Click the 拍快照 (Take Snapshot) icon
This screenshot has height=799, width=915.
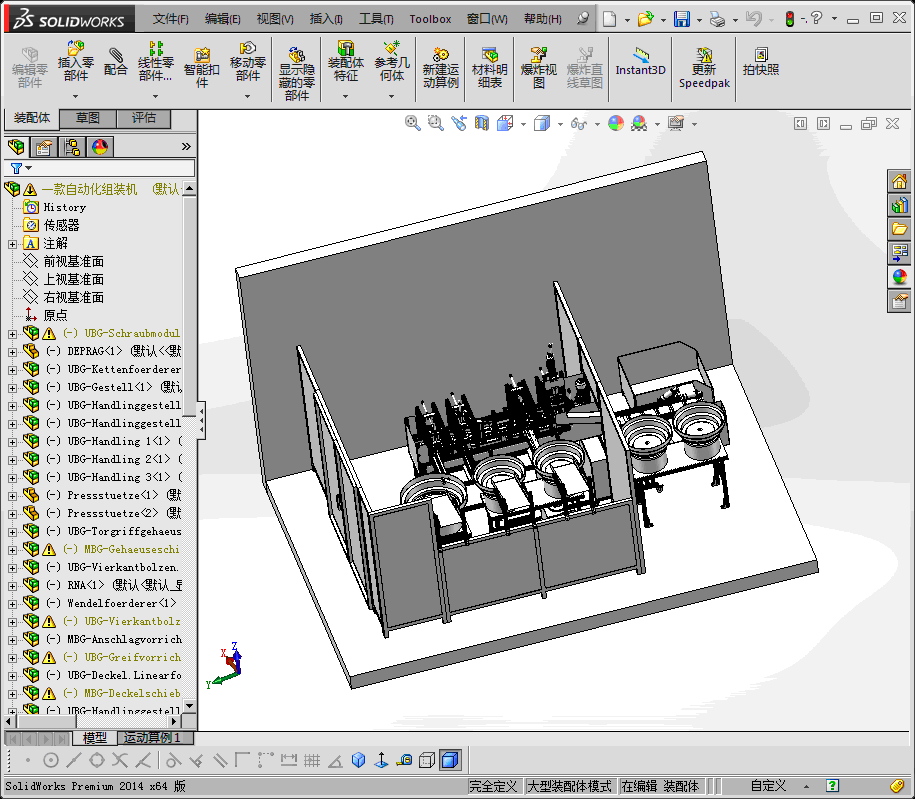(x=760, y=61)
